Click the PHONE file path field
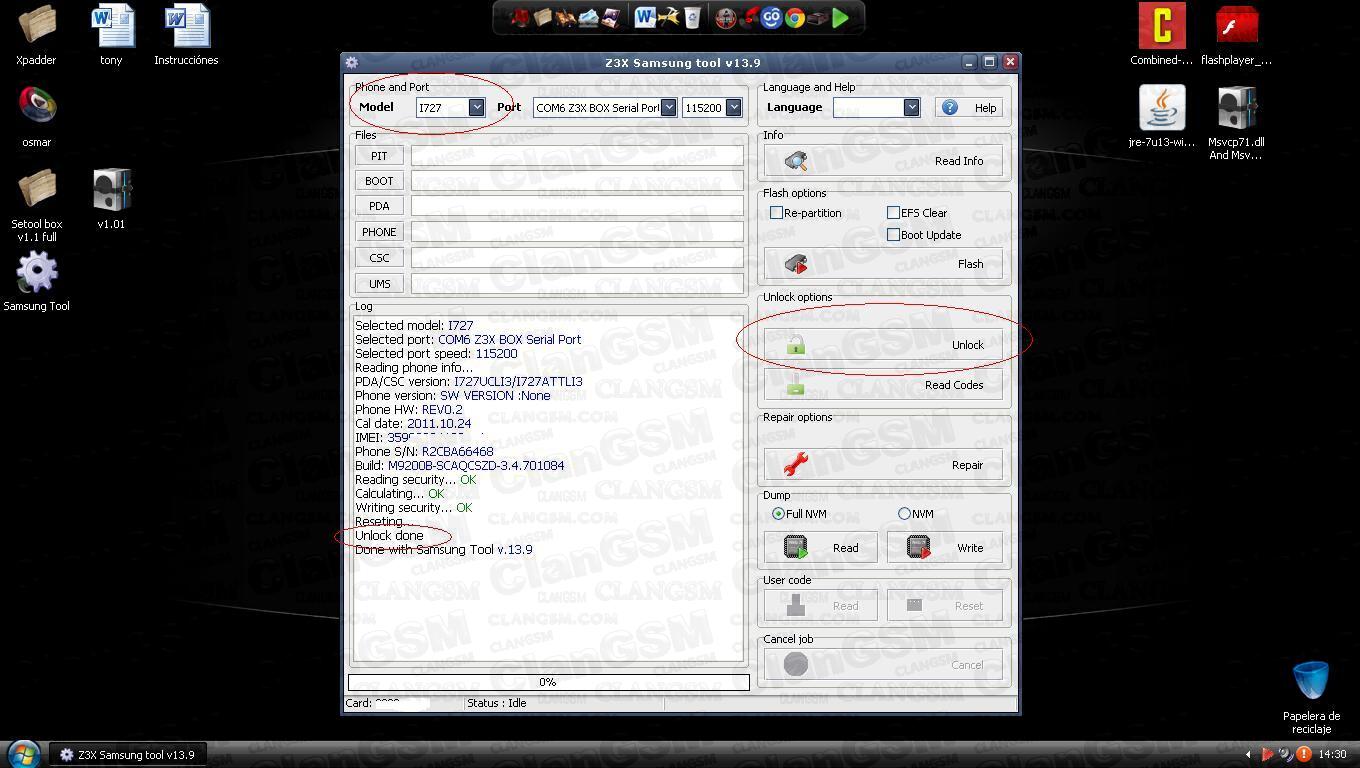This screenshot has height=768, width=1360. (x=577, y=232)
